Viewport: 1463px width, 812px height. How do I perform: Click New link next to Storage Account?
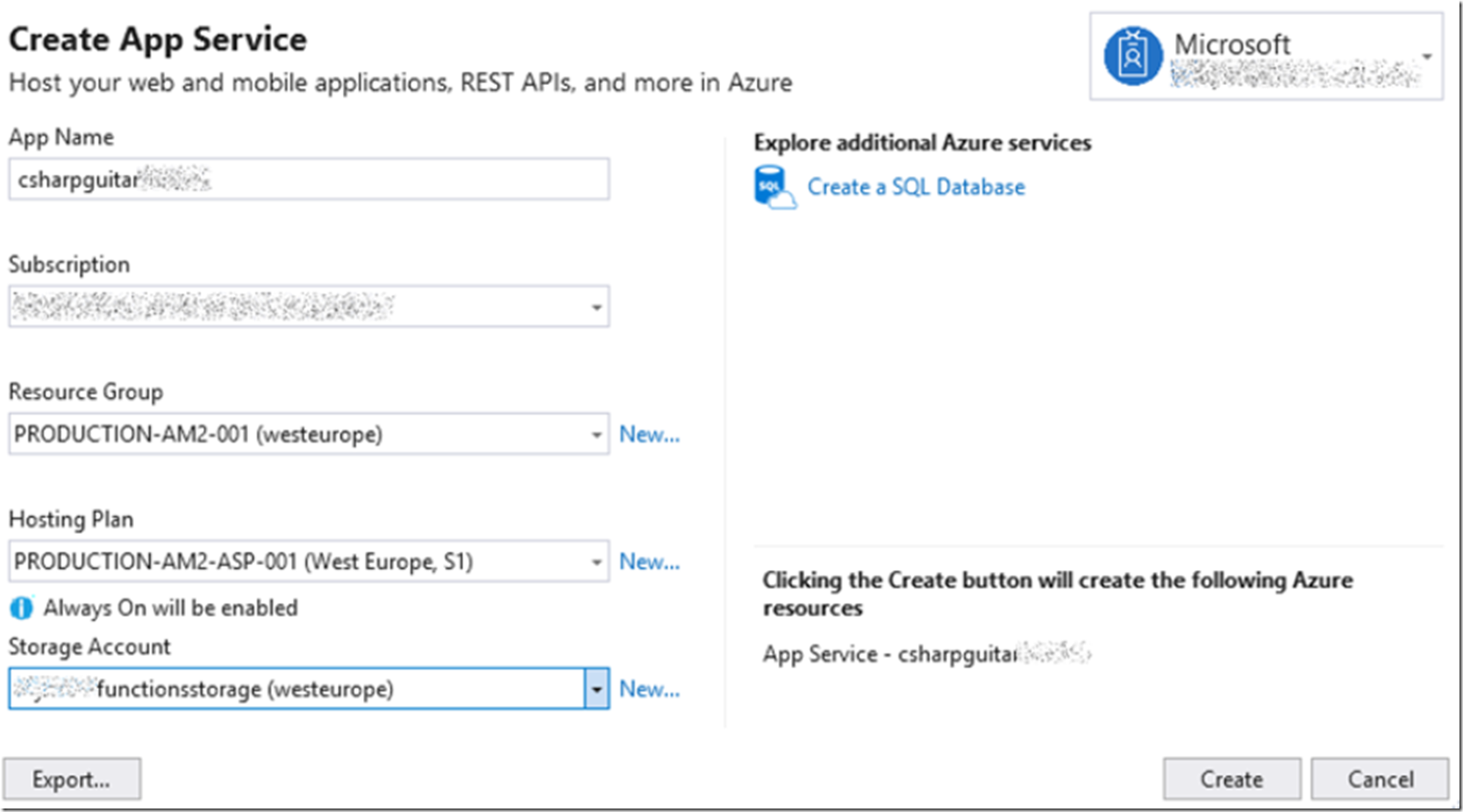649,688
